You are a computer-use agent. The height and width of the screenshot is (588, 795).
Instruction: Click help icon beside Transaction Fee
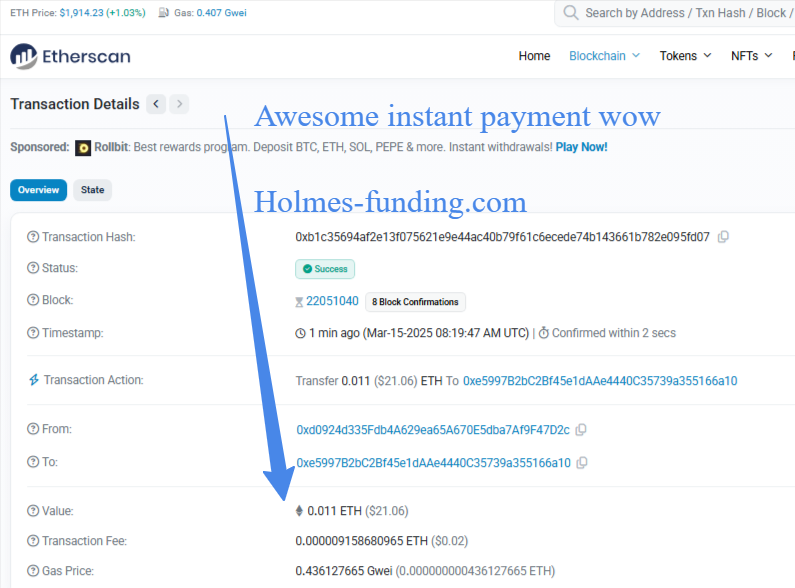pyautogui.click(x=33, y=541)
